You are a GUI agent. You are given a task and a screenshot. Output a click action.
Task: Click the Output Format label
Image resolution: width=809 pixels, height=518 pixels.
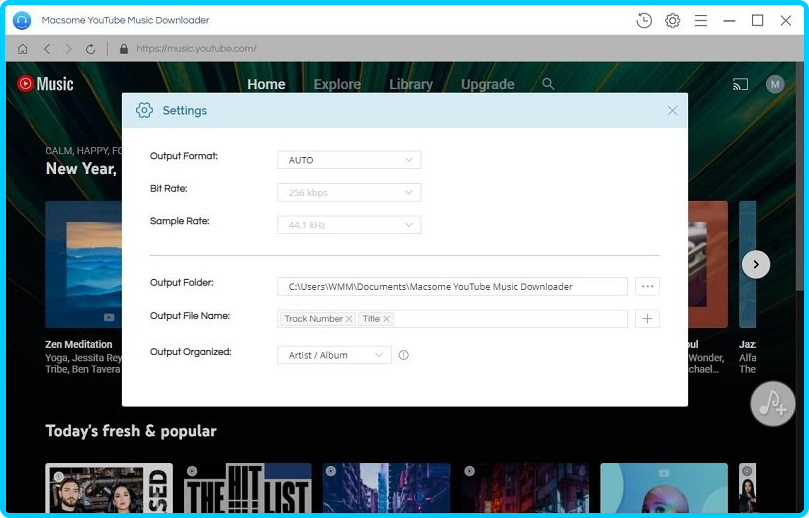(184, 156)
